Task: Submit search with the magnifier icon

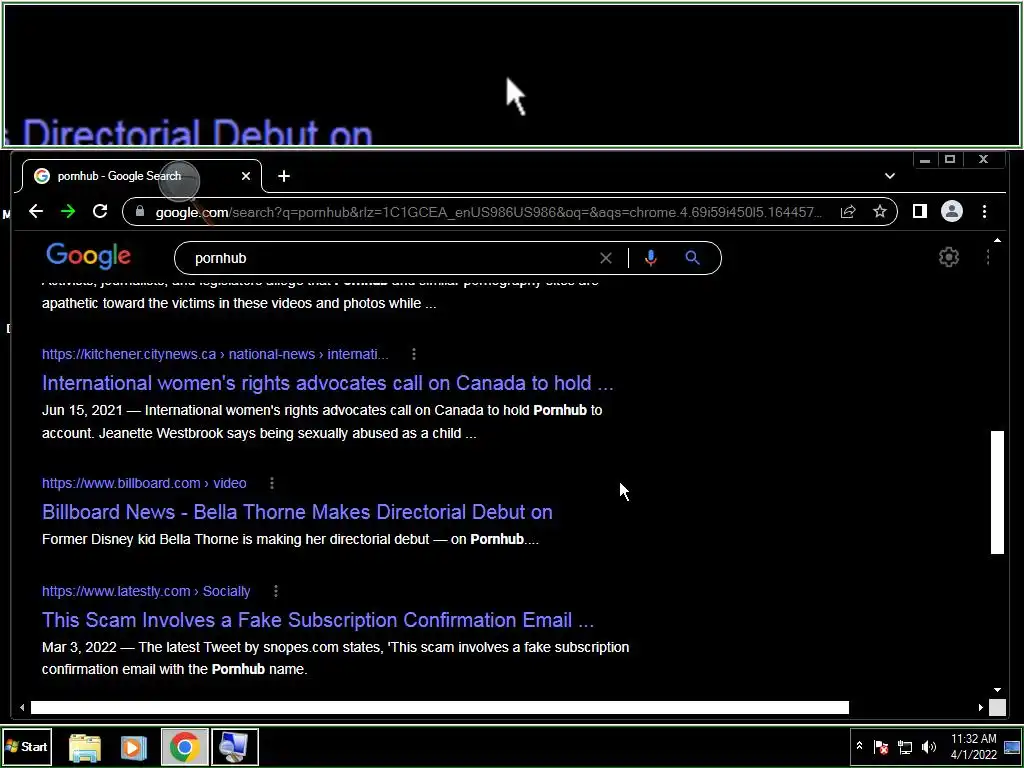Action: tap(692, 258)
